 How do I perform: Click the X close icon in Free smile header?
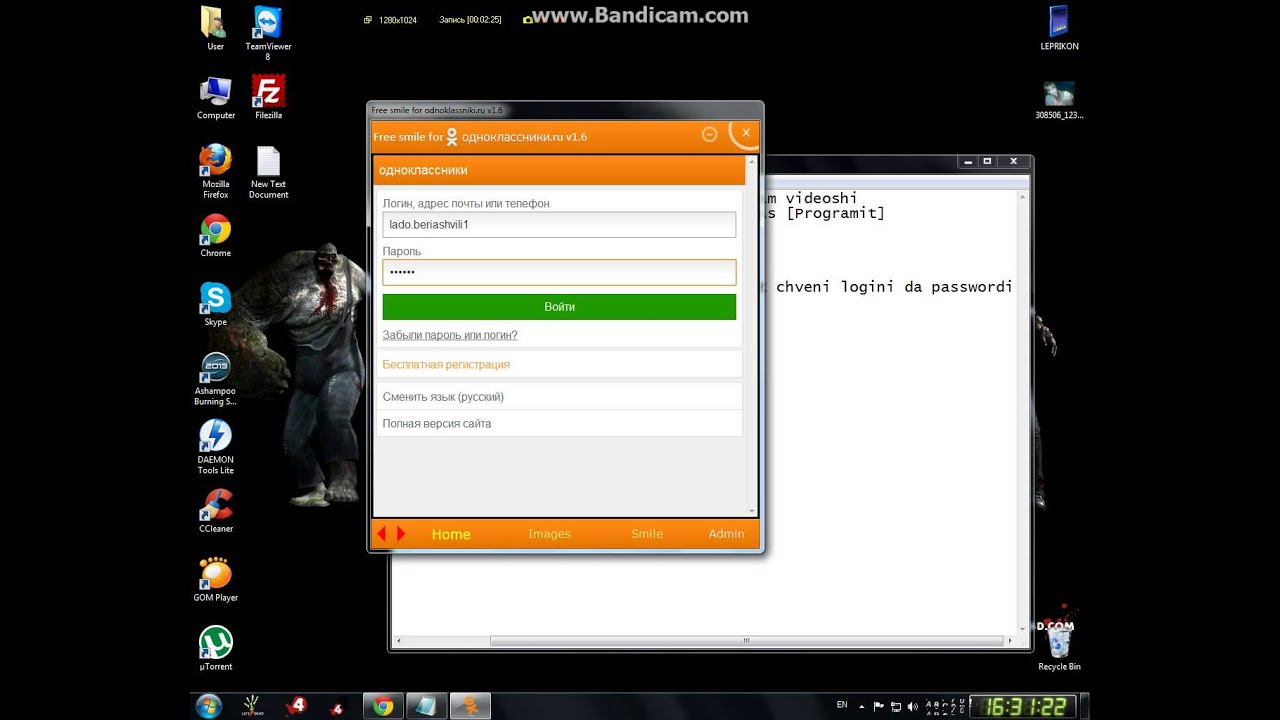click(x=745, y=133)
